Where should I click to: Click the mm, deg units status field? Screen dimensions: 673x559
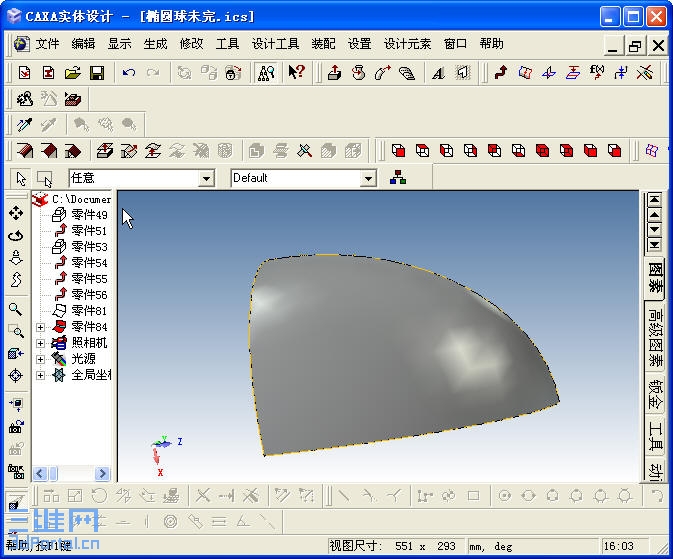tap(532, 546)
